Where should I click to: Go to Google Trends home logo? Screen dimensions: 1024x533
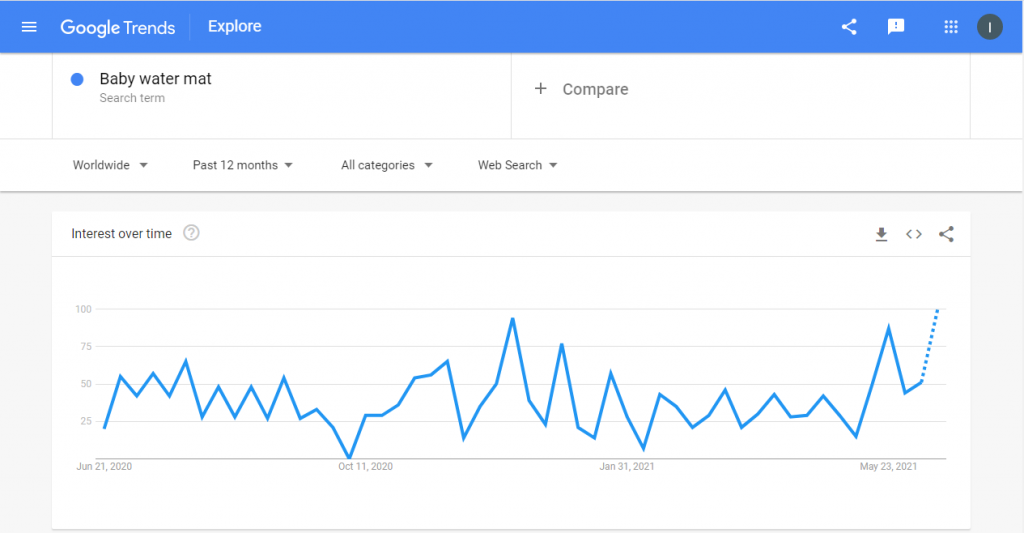(x=118, y=27)
